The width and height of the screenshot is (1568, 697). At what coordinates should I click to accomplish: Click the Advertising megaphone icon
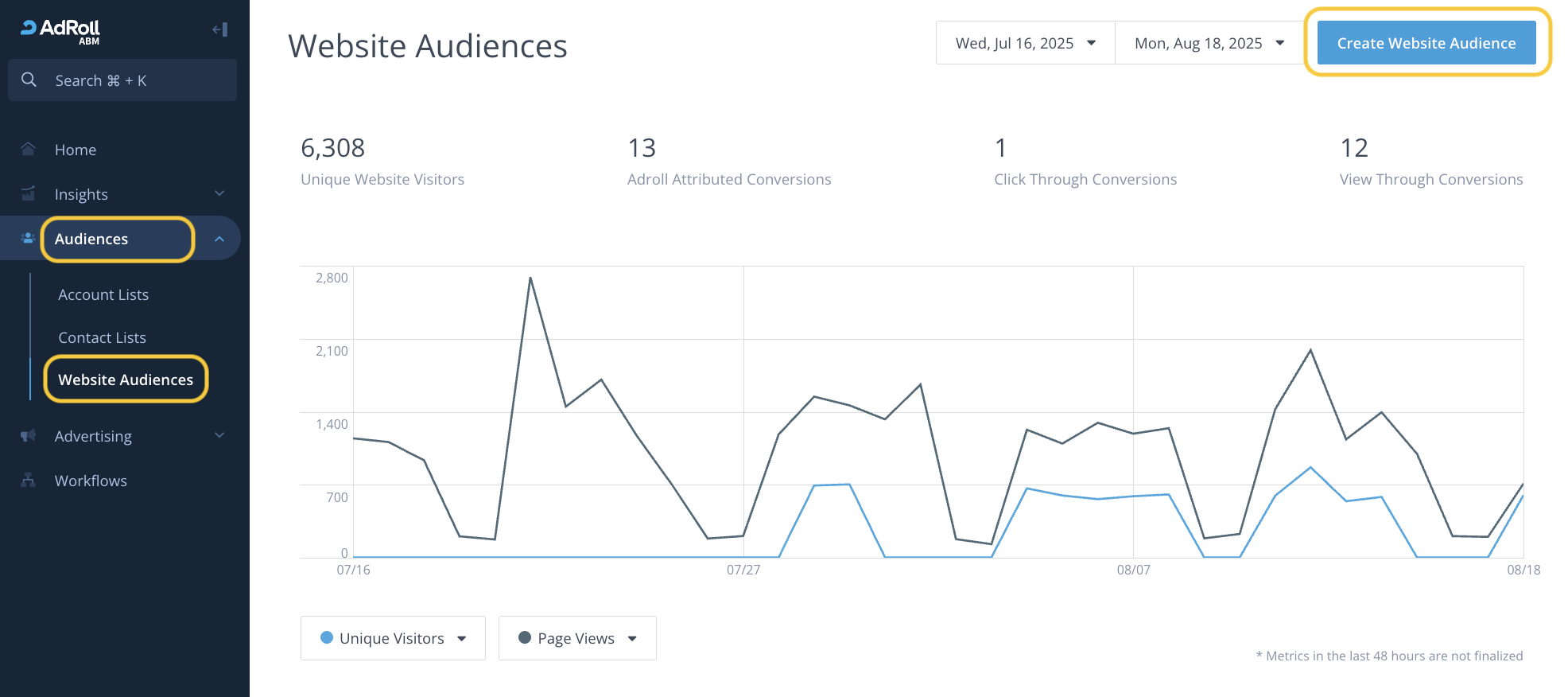(x=28, y=435)
